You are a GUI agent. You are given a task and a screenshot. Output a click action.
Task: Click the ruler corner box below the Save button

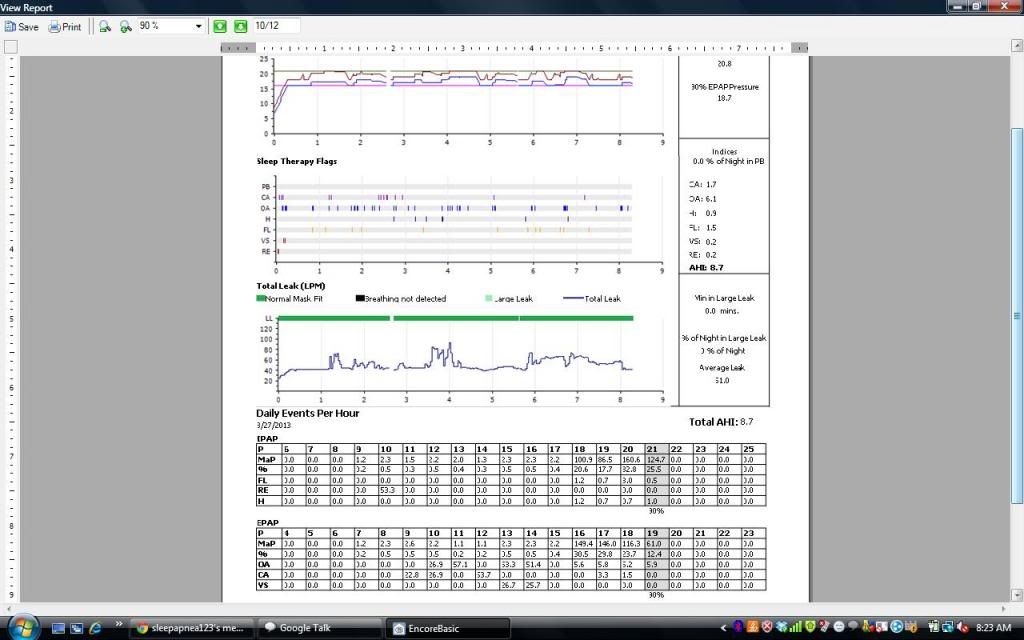10,47
